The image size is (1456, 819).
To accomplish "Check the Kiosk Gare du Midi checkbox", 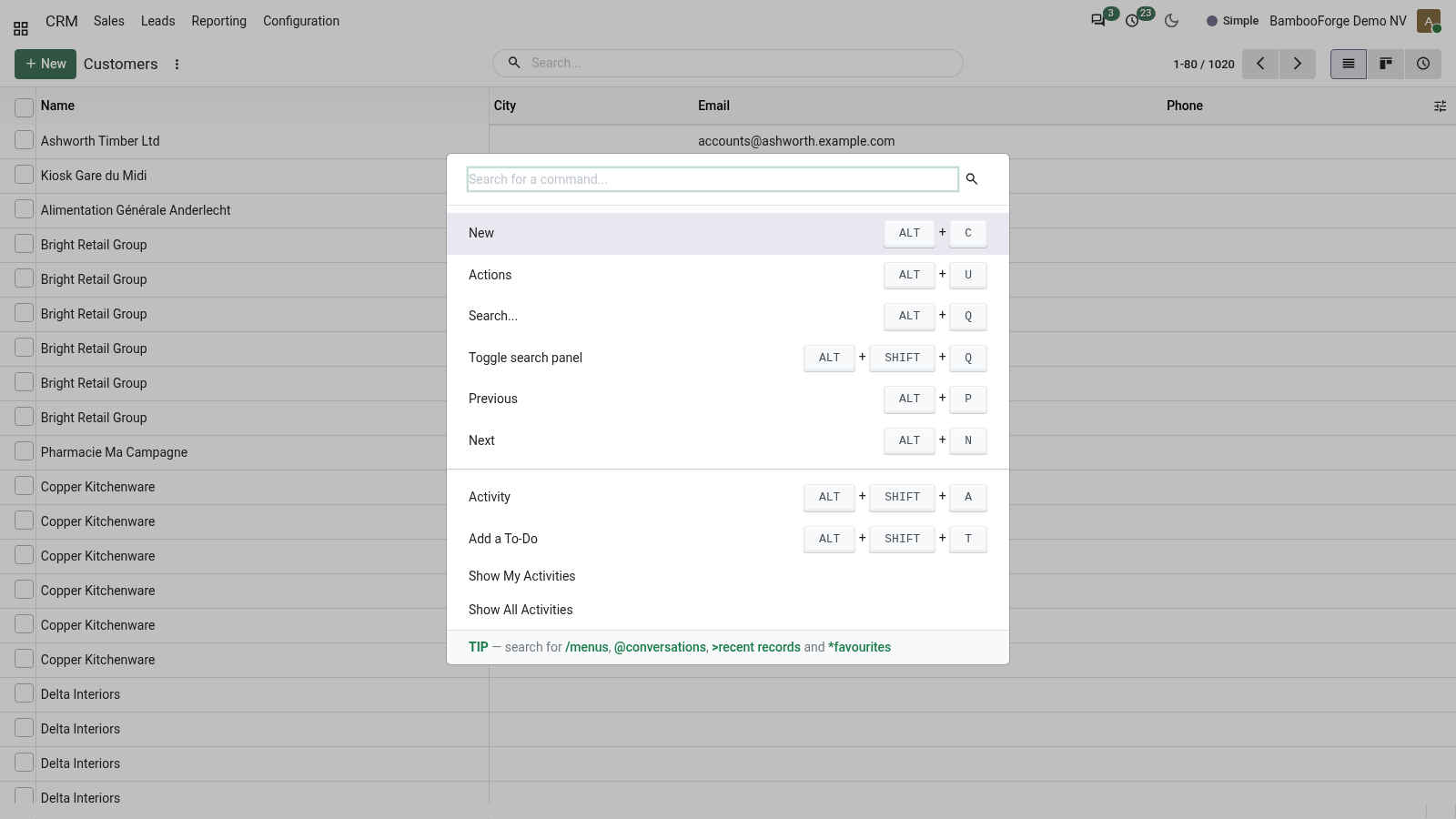I will (25, 175).
